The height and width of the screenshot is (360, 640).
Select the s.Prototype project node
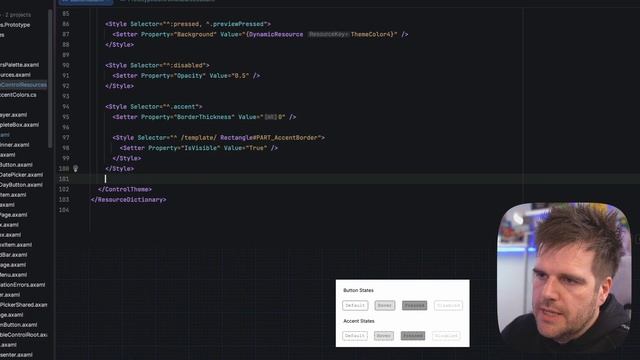click(x=15, y=25)
